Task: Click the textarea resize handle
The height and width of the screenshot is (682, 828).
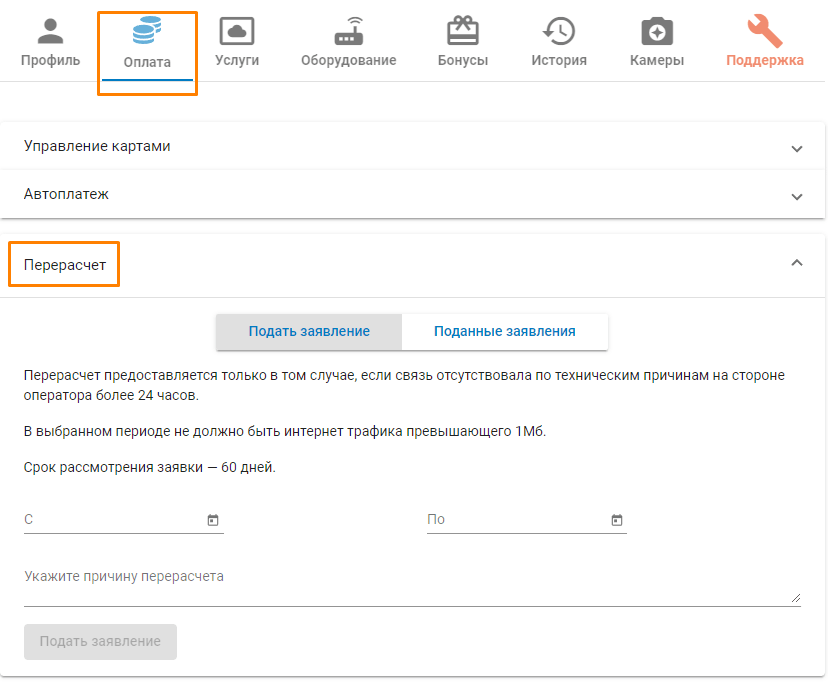Action: 796,598
